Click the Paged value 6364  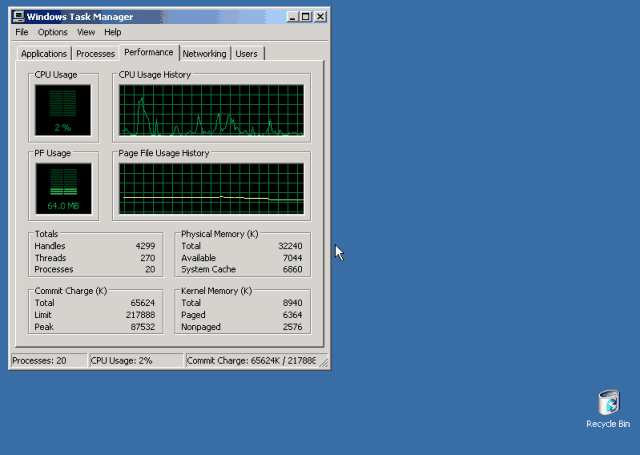pyautogui.click(x=293, y=315)
